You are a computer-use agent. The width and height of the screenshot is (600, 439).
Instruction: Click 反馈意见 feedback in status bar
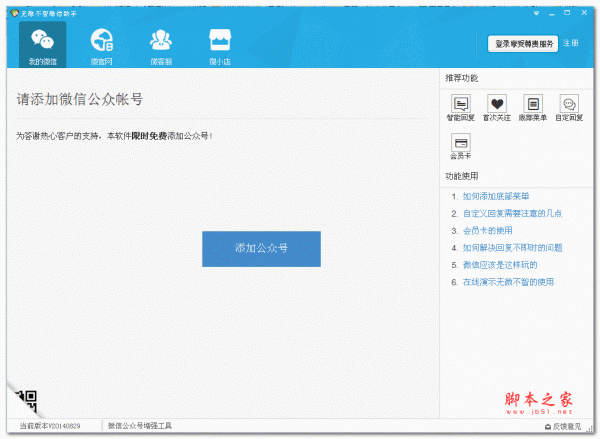pos(562,426)
